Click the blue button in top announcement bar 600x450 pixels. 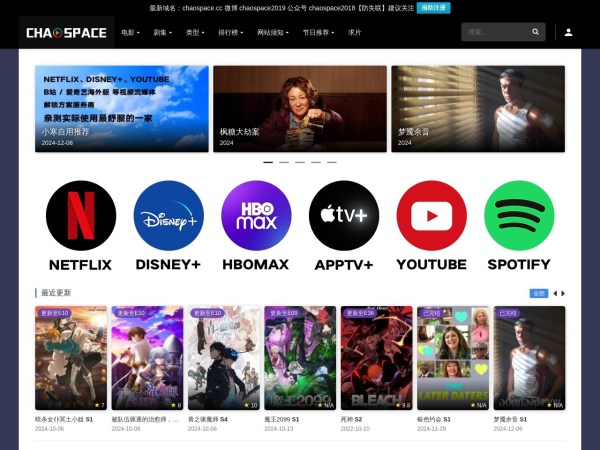click(433, 7)
